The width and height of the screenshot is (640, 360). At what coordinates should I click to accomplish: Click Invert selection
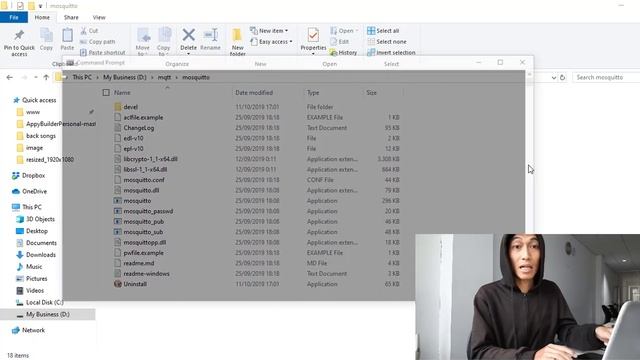[391, 53]
